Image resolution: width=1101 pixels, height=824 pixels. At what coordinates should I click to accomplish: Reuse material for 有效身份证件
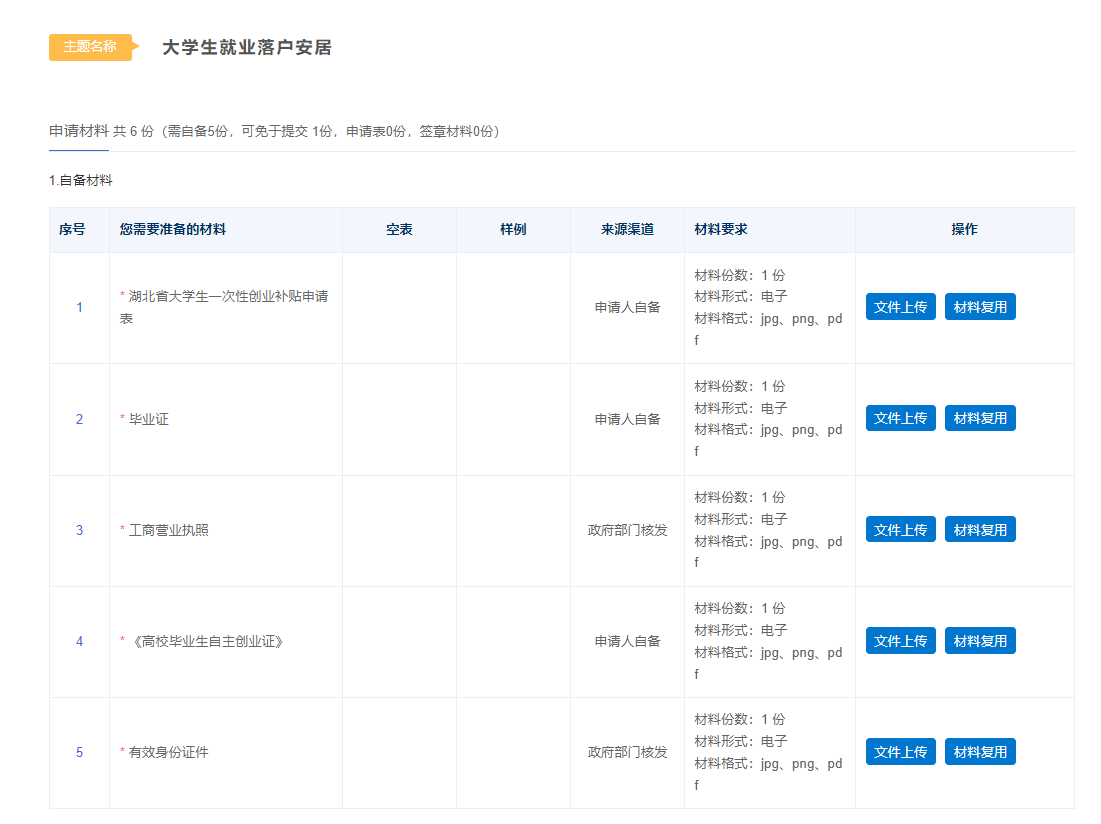(980, 752)
